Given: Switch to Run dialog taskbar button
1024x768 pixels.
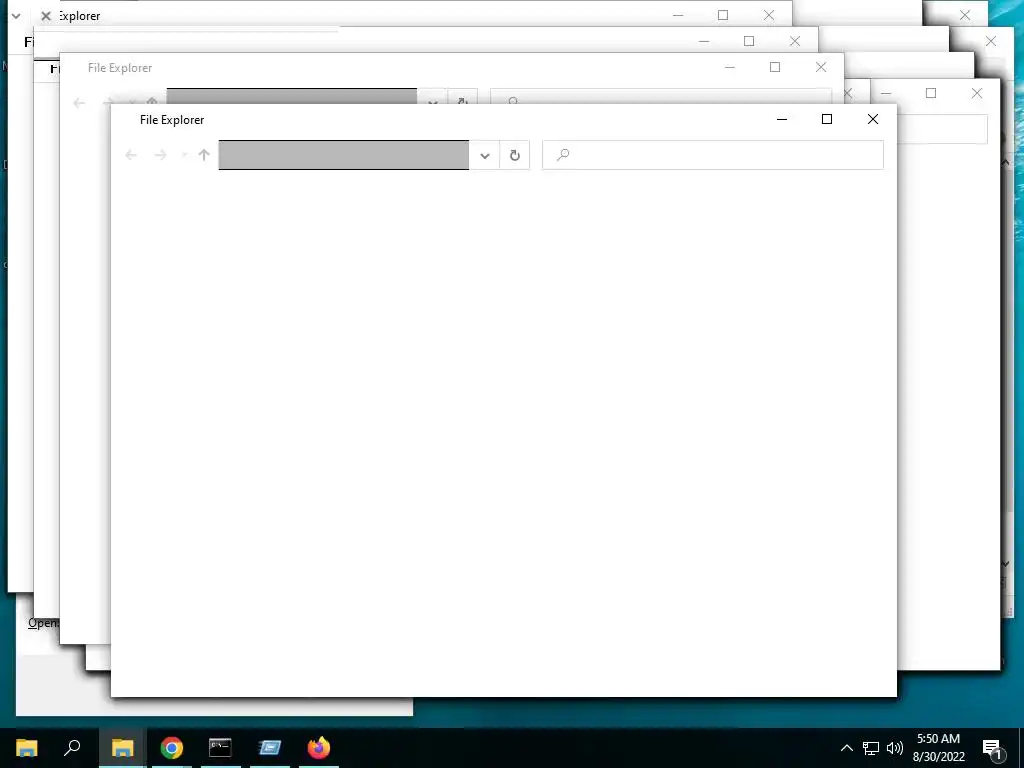Looking at the screenshot, I should click(x=269, y=748).
